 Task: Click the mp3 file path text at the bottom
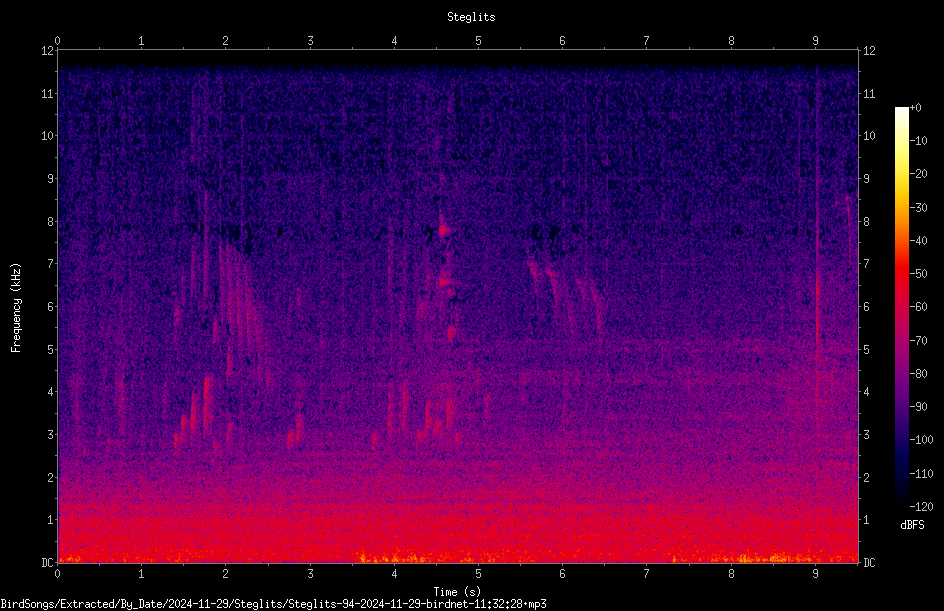(273, 604)
